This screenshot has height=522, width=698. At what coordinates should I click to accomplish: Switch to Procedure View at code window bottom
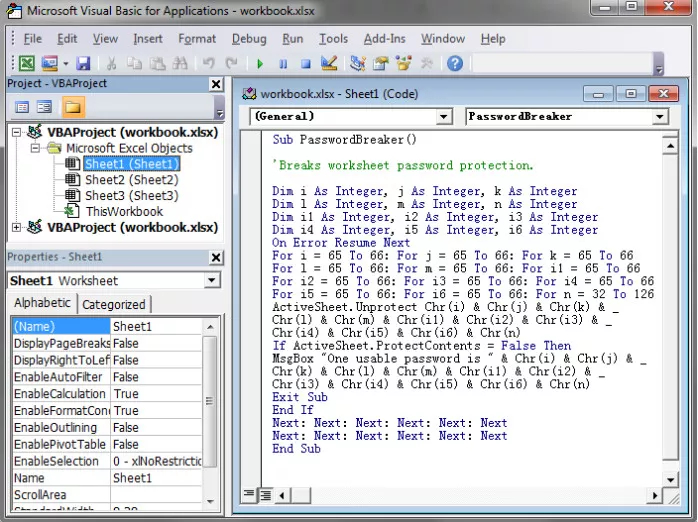pos(250,494)
